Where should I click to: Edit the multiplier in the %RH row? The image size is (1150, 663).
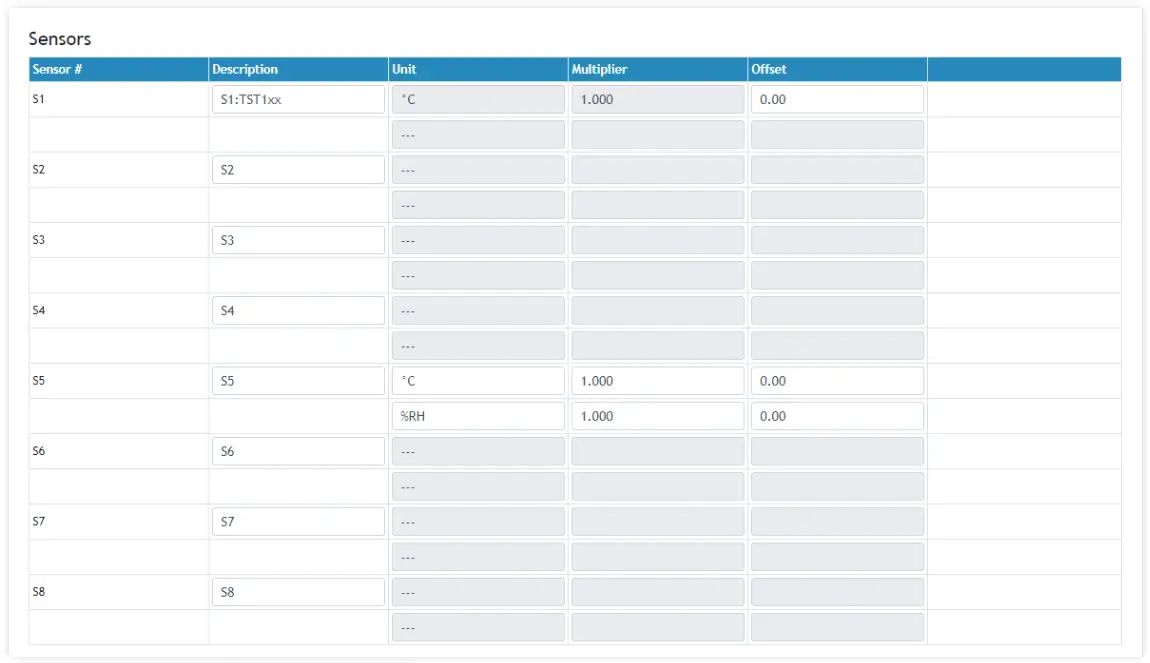pyautogui.click(x=658, y=416)
